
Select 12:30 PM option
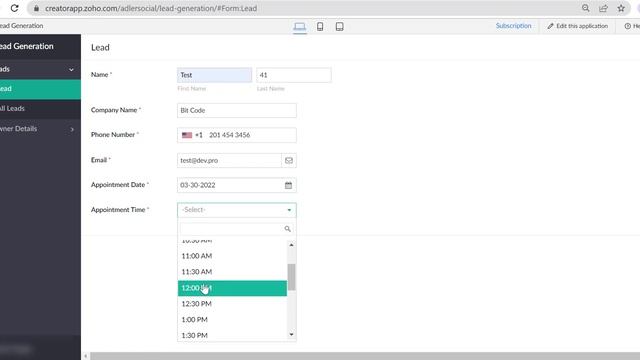tap(232, 304)
